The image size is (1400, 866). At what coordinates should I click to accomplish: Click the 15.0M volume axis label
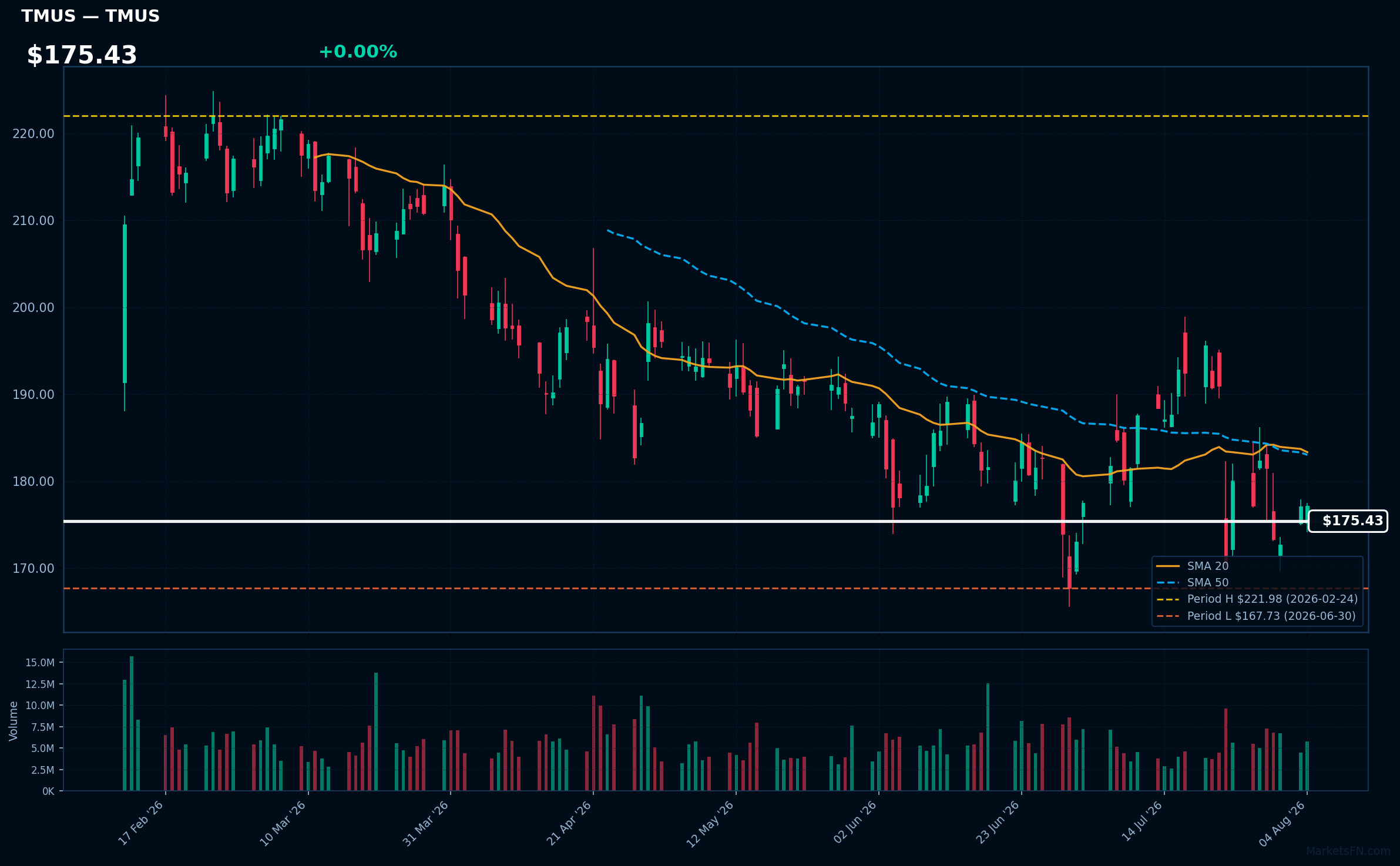pos(40,663)
